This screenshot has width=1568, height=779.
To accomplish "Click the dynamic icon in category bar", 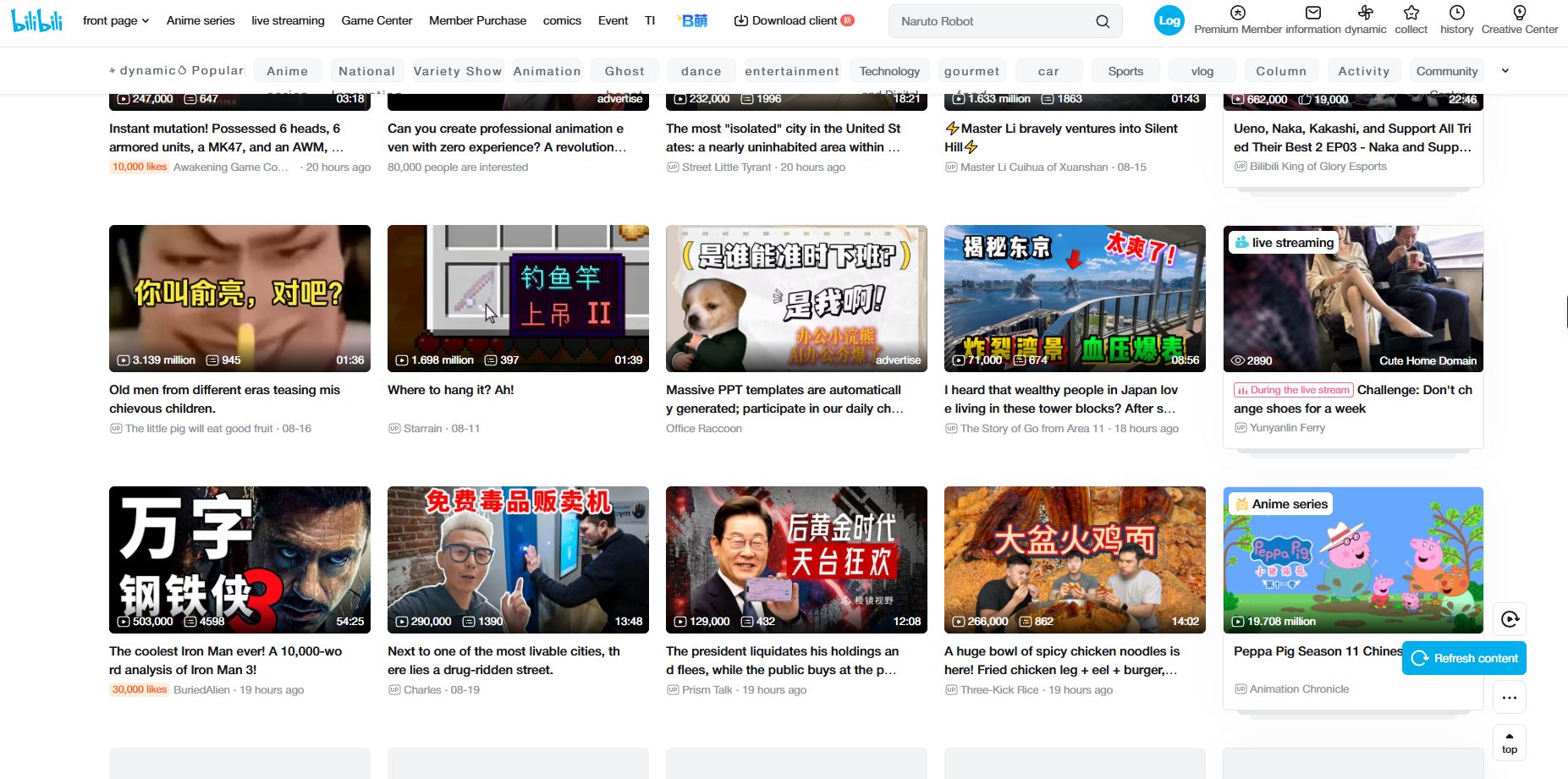I will [x=113, y=71].
